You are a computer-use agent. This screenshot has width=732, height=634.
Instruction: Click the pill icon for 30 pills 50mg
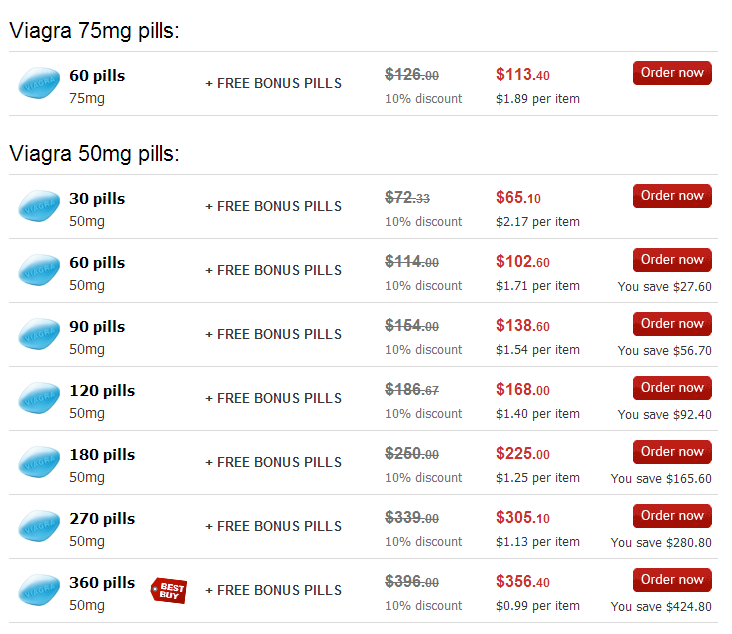[x=39, y=206]
